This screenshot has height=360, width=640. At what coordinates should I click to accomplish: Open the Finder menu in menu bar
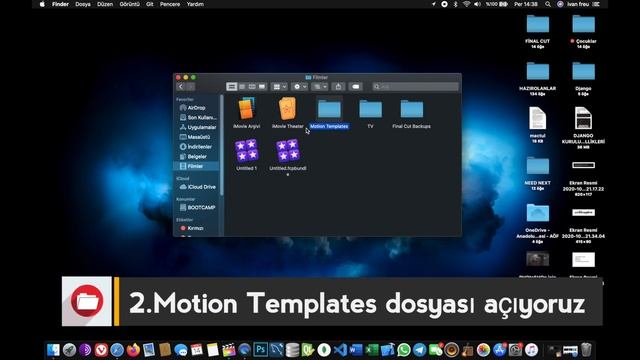[60, 4]
